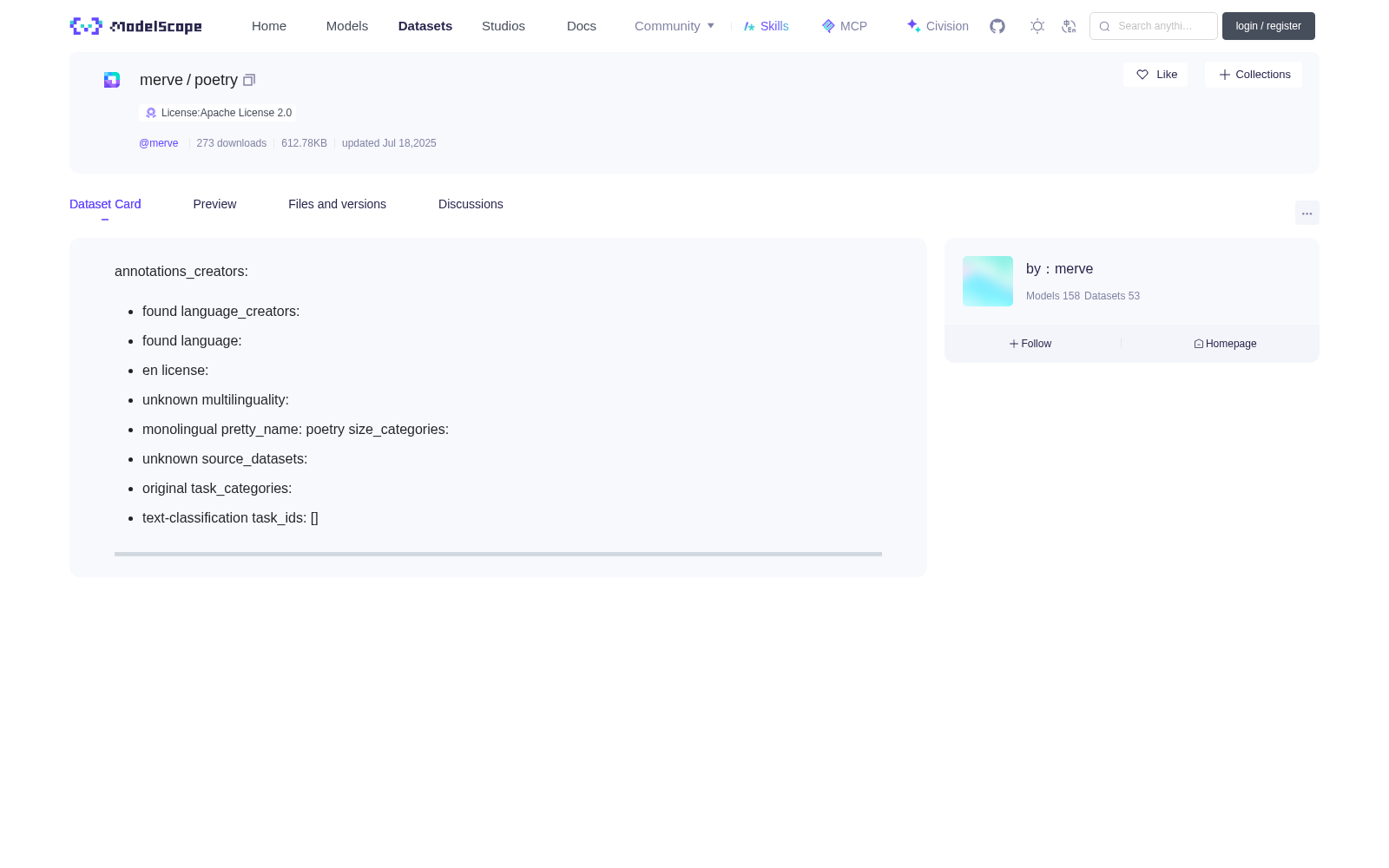This screenshot has width=1389, height=868.
Task: Click the ModelScope logo
Action: pyautogui.click(x=135, y=26)
